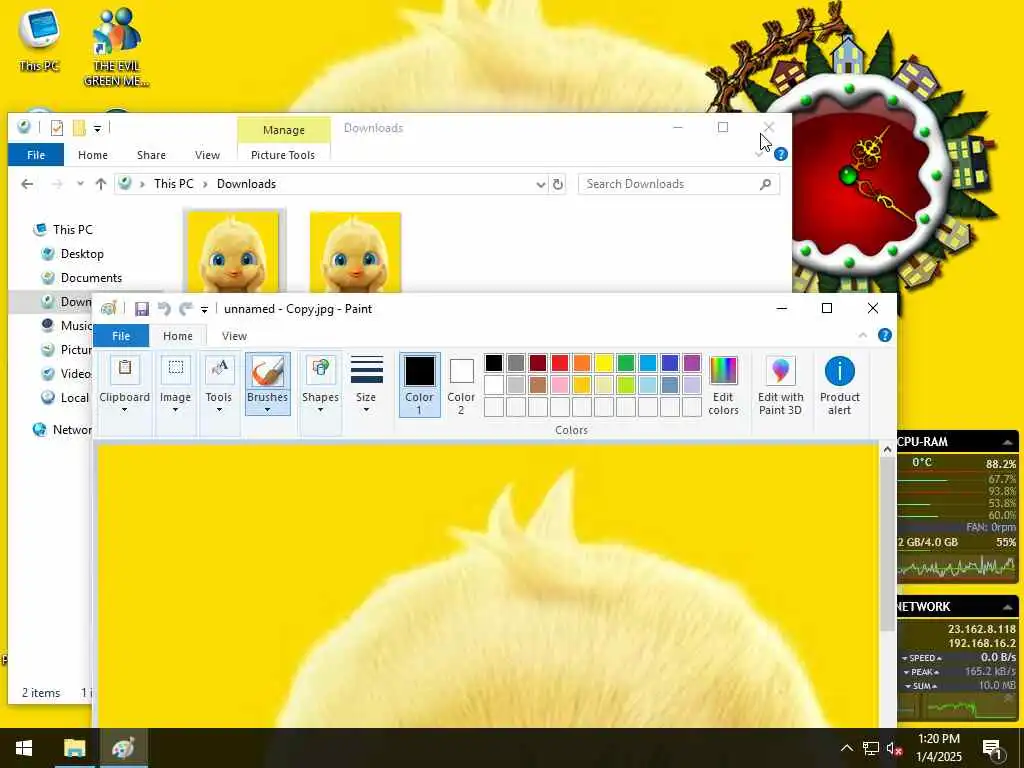
Task: Click the Manage contextual tab in Explorer
Action: (283, 130)
